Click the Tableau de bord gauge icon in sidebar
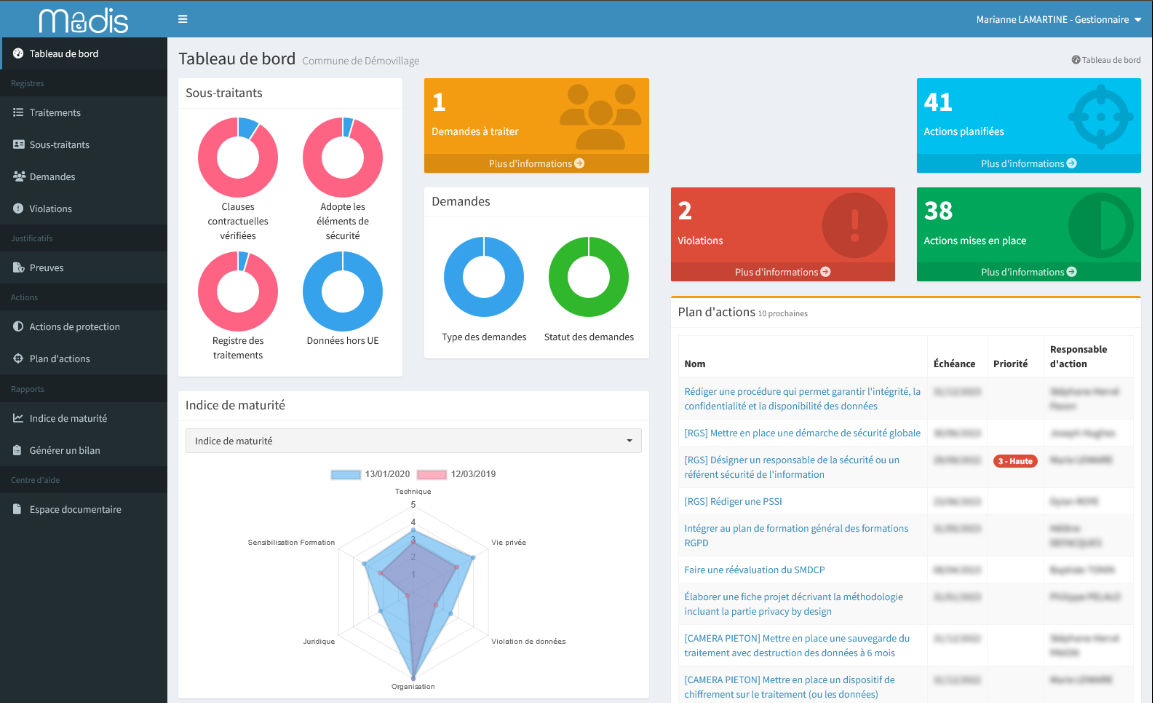1153x703 pixels. click(18, 54)
